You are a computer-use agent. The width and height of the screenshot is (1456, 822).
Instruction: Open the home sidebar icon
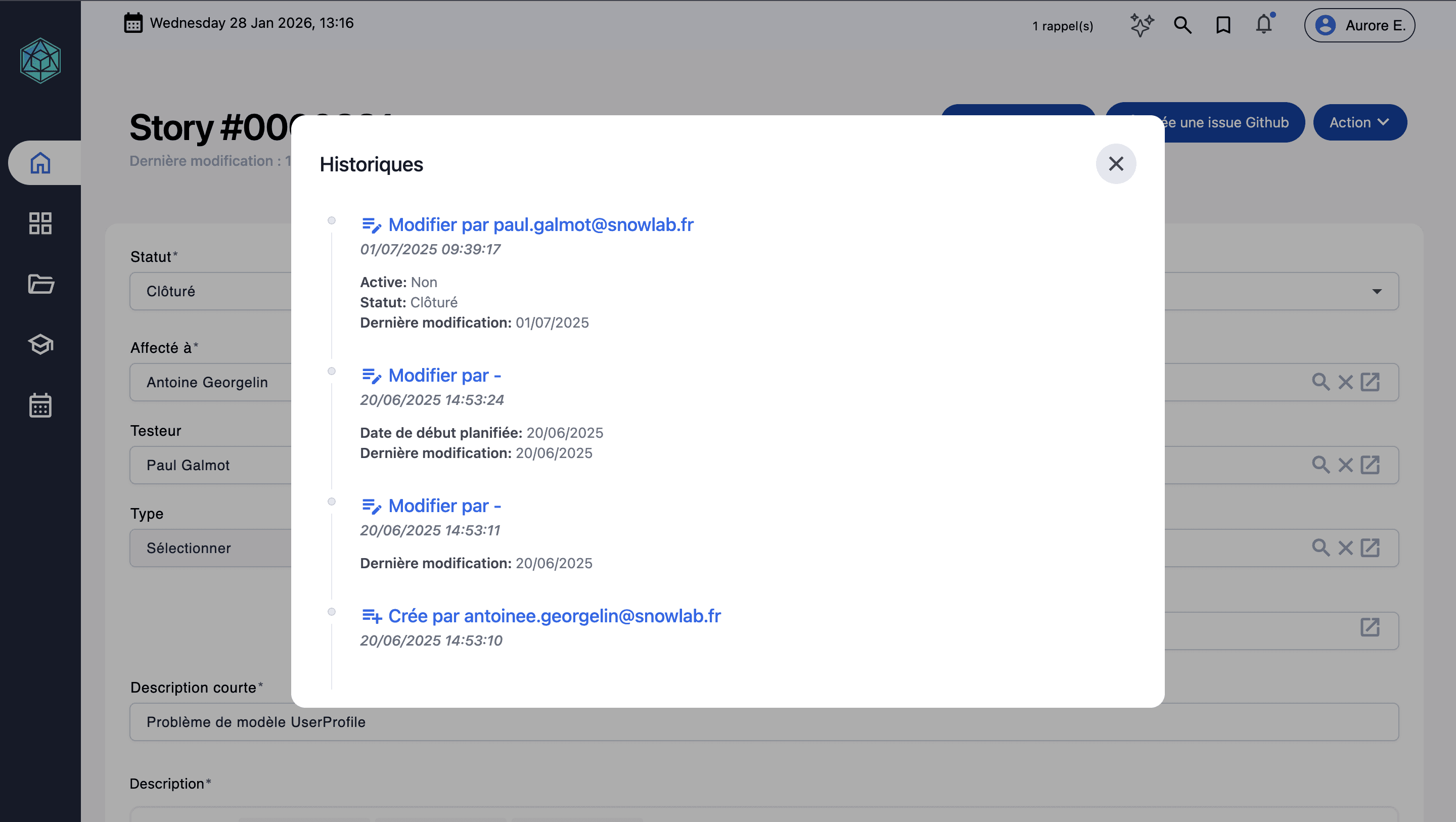pos(40,163)
